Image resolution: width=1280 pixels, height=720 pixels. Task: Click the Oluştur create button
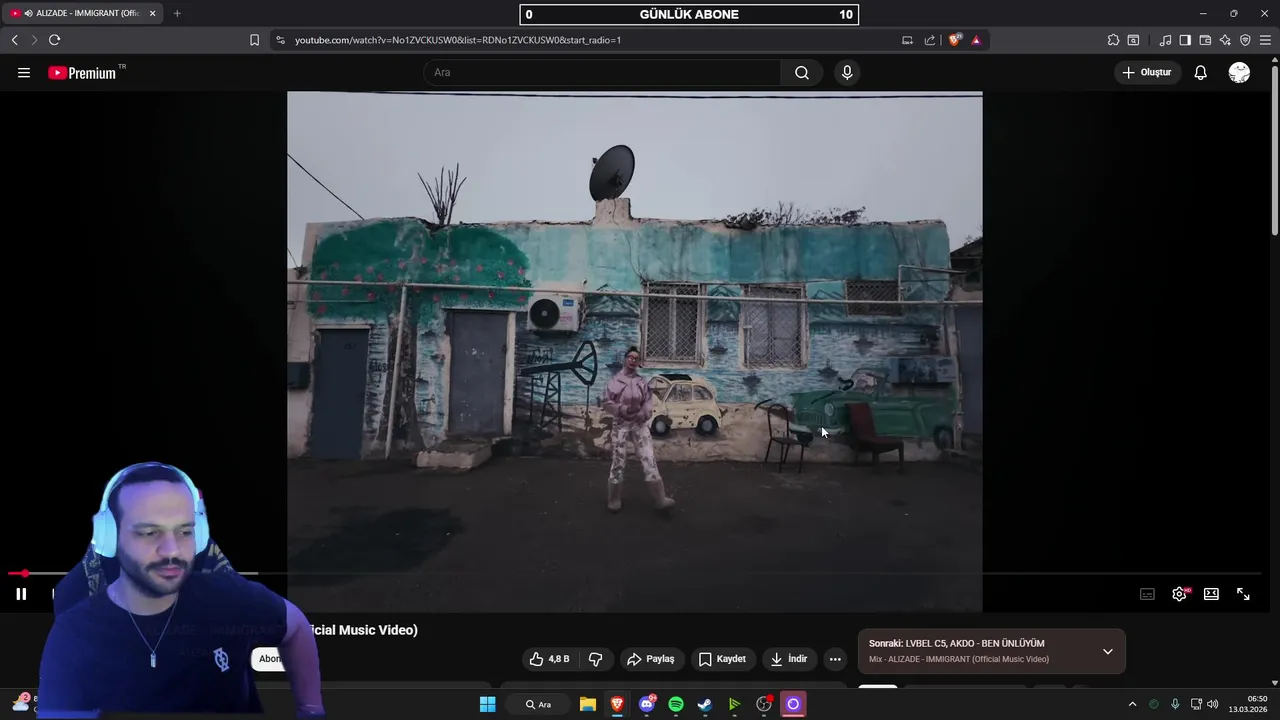pos(1146,73)
